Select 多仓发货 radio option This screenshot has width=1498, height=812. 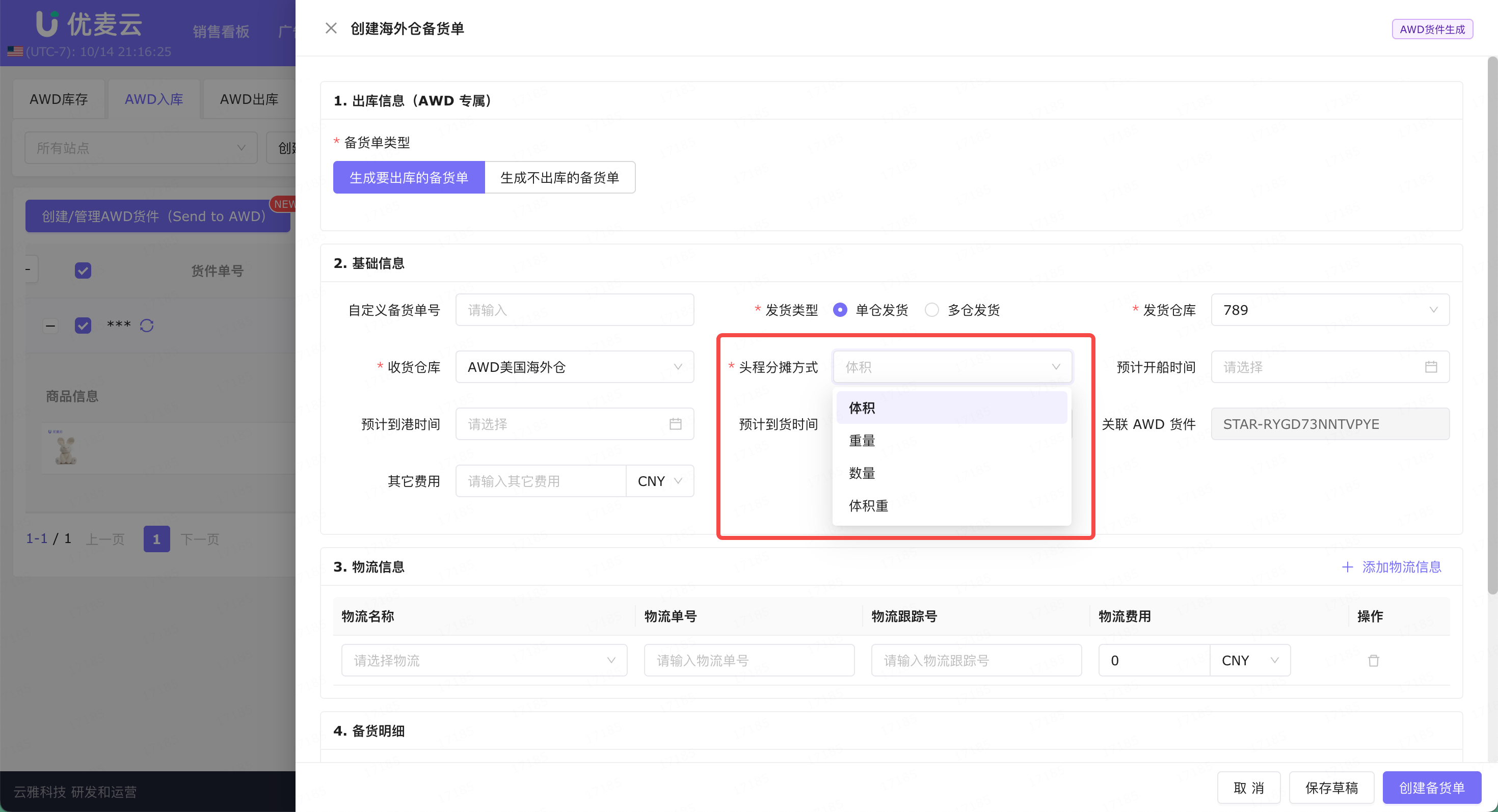(x=931, y=310)
